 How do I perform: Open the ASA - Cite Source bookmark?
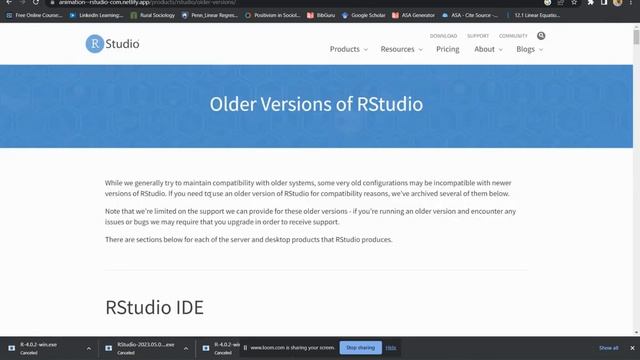(470, 15)
